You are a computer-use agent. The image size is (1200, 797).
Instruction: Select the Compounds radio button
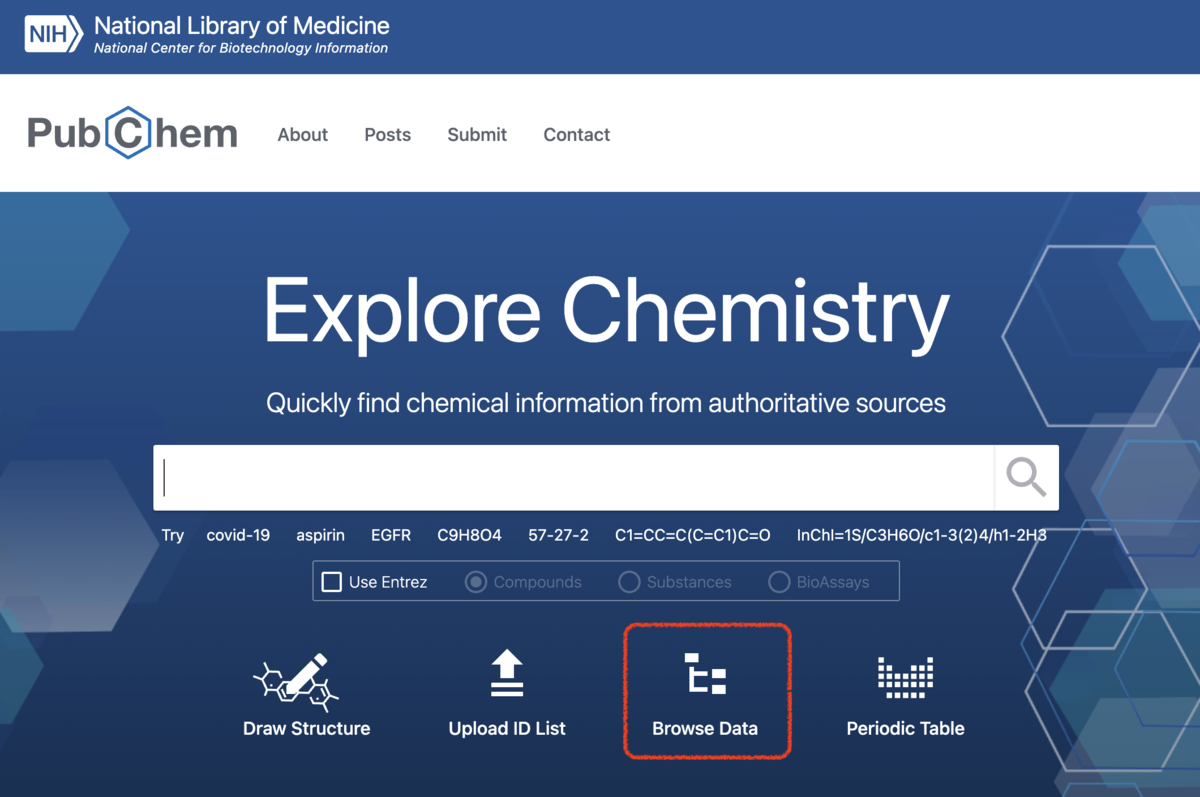pyautogui.click(x=476, y=582)
